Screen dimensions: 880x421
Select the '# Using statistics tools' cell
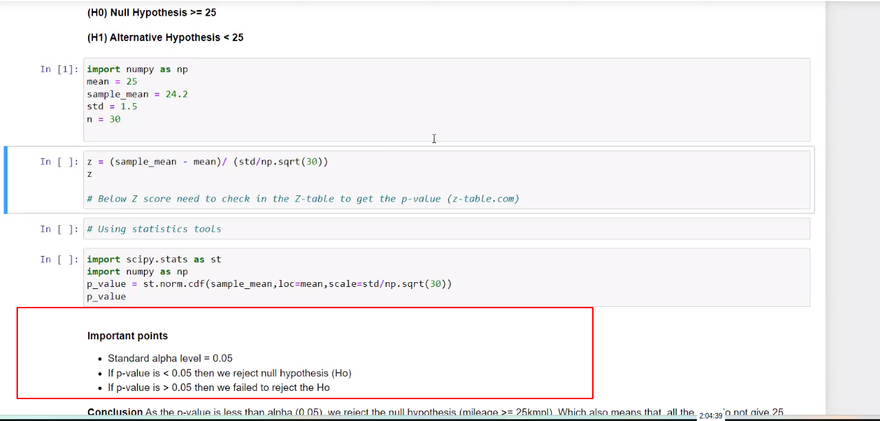click(x=154, y=229)
